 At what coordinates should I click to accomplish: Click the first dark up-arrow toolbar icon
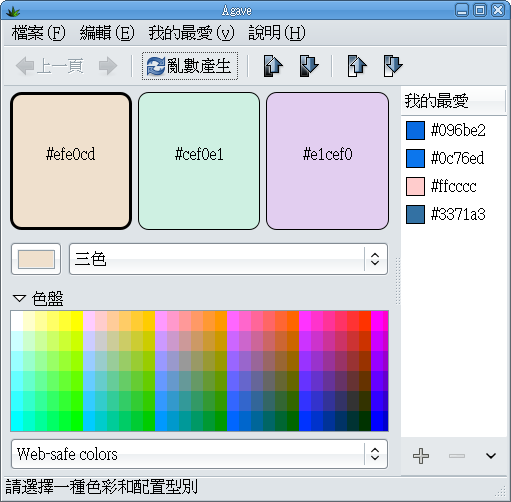pyautogui.click(x=273, y=66)
